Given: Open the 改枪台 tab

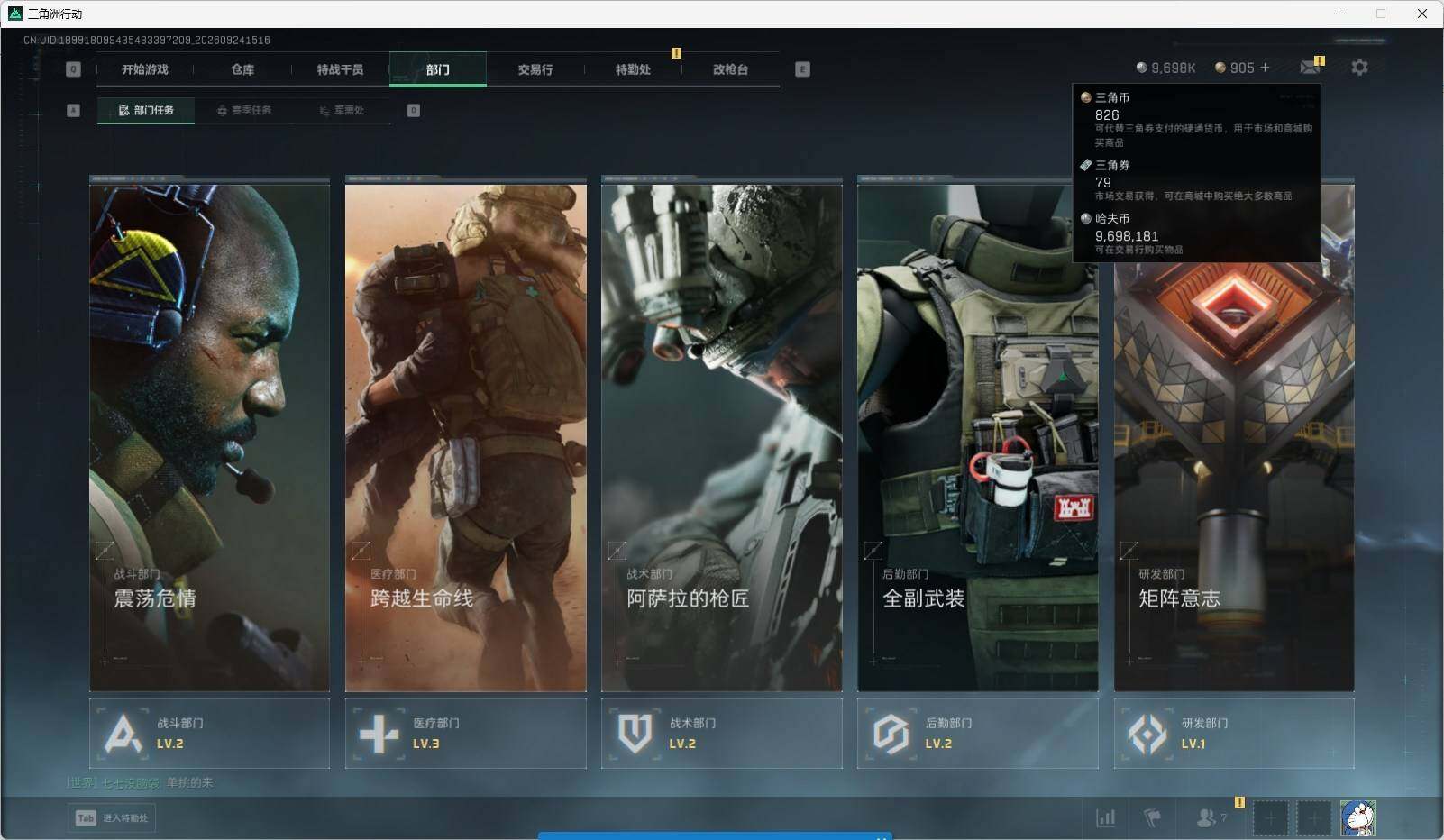Looking at the screenshot, I should tap(731, 69).
